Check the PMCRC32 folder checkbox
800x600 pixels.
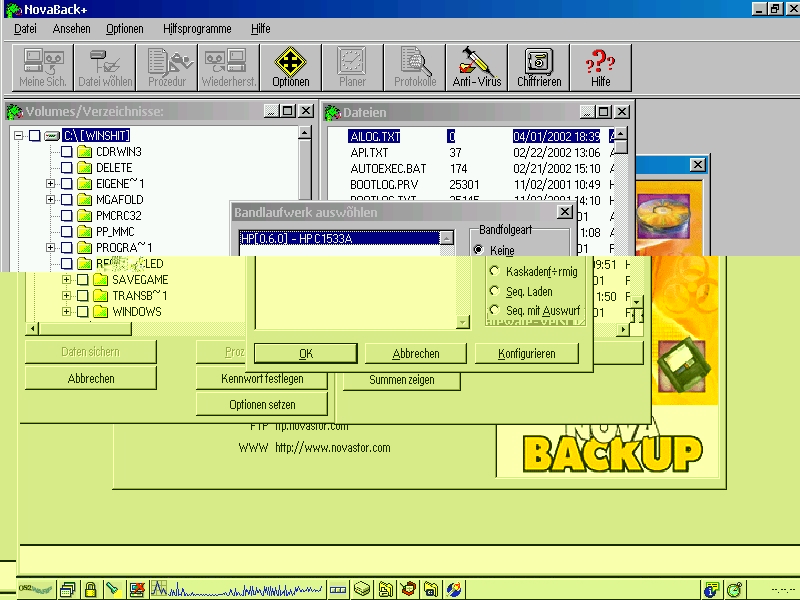click(x=66, y=215)
